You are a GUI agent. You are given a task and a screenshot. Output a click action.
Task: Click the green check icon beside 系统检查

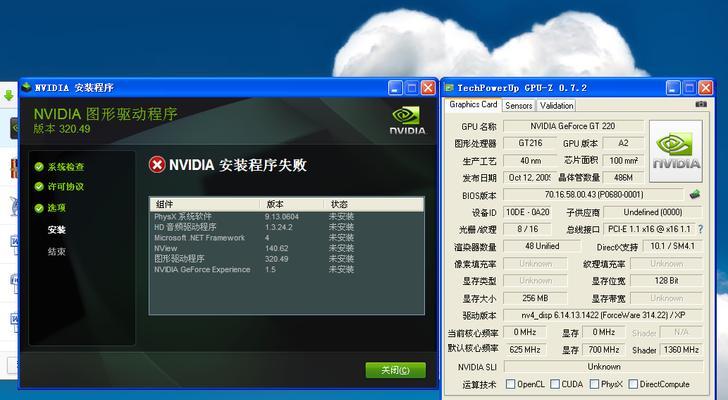coord(39,167)
